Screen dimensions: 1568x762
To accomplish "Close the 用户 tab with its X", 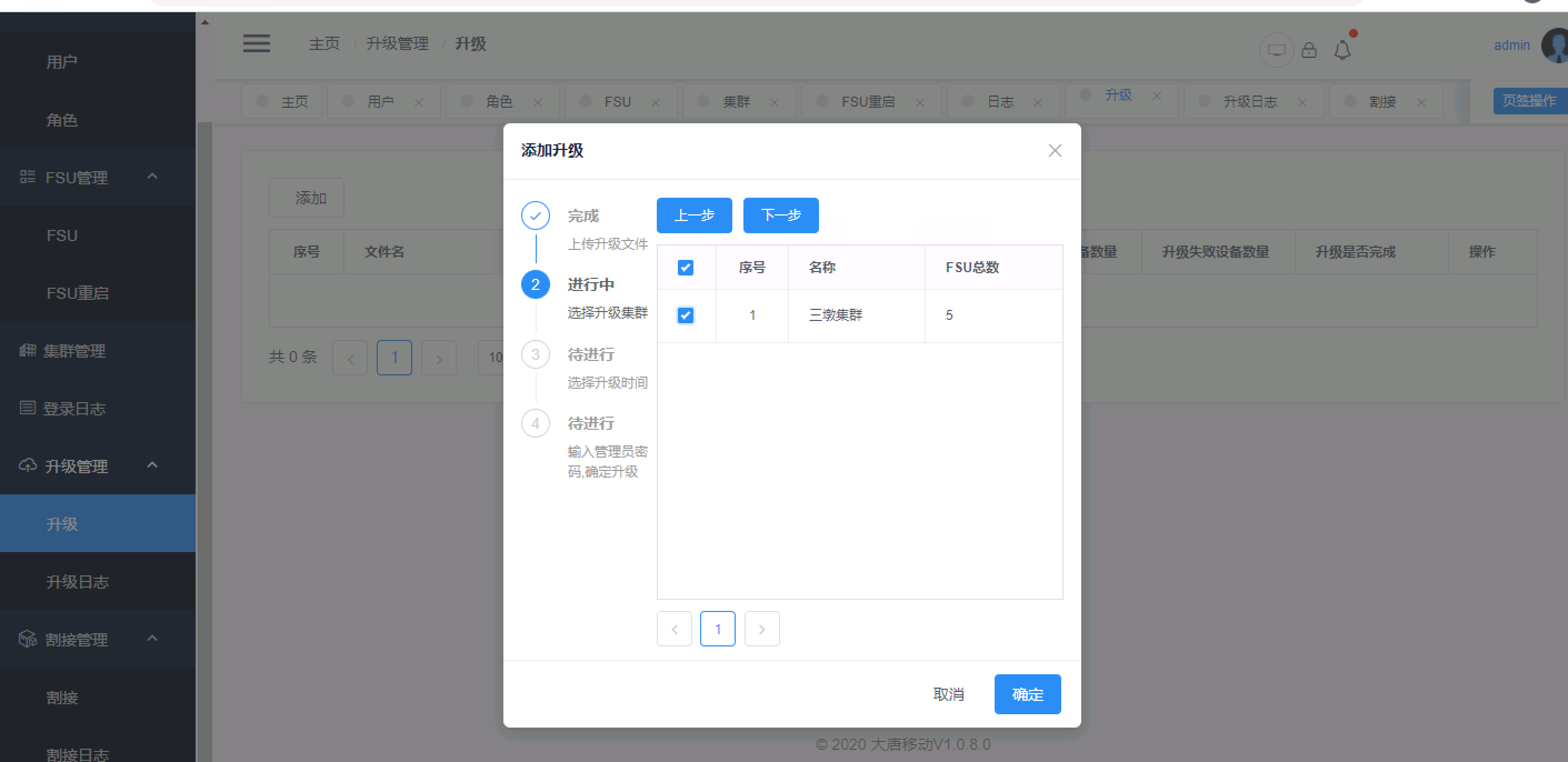I will point(419,102).
